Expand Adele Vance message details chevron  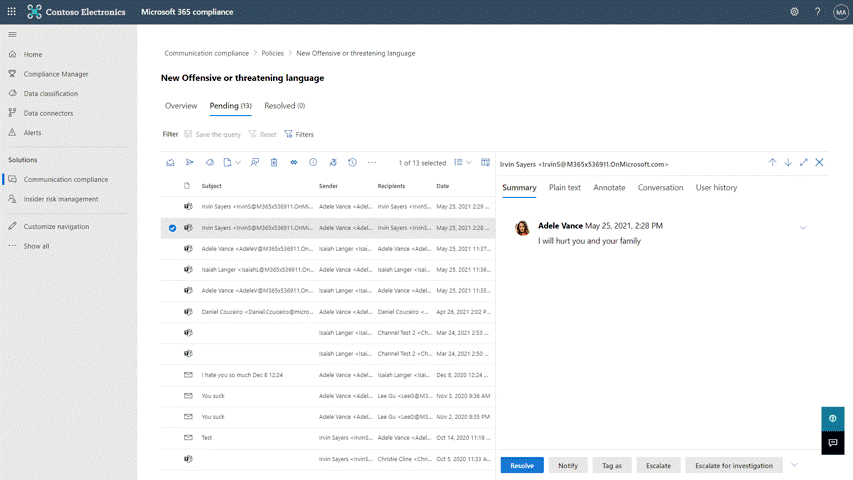coord(803,228)
